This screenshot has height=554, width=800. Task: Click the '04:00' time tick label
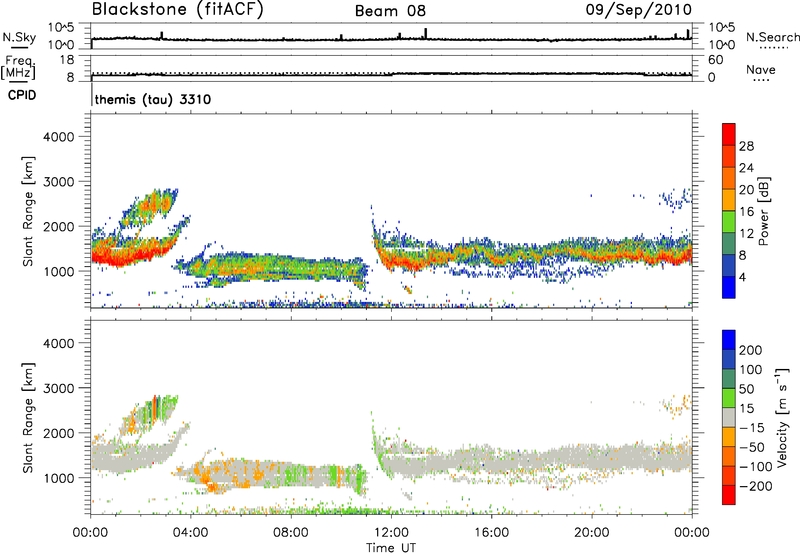click(x=191, y=533)
